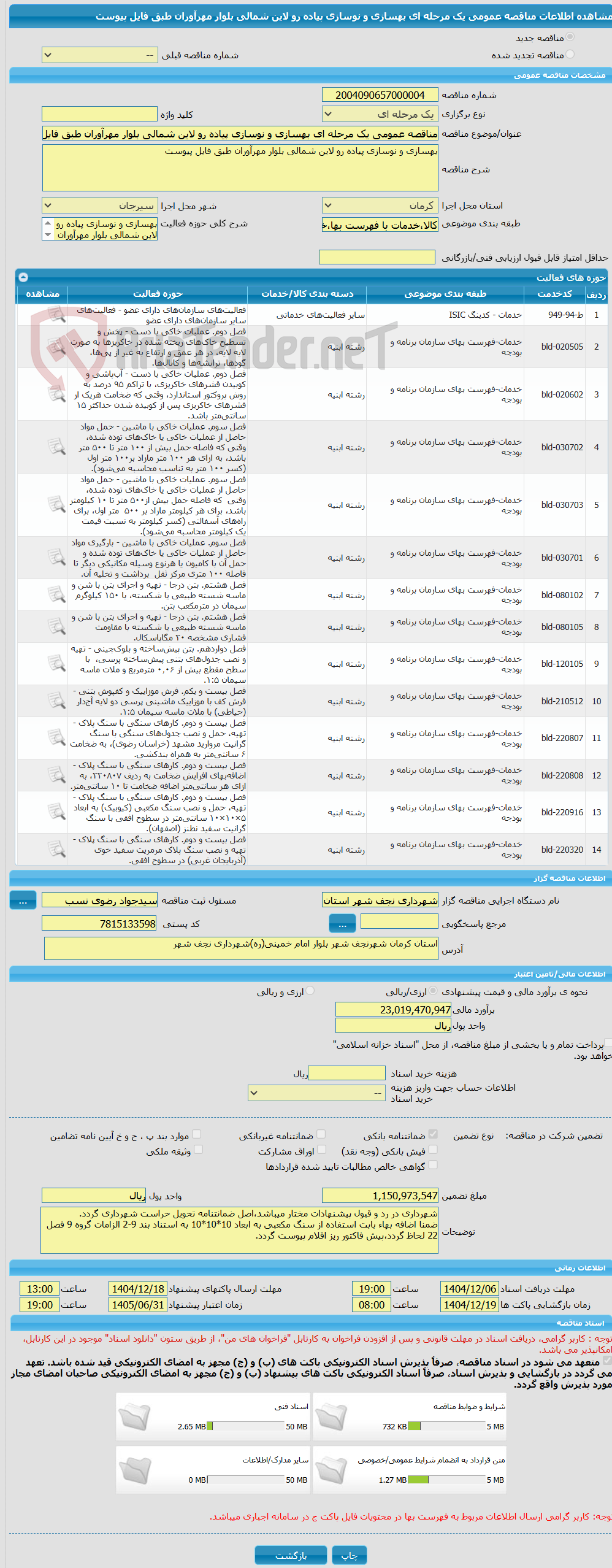The width and height of the screenshot is (612, 1568).
Task: Click متن قرارداد size progress bar
Action: click(x=446, y=1479)
